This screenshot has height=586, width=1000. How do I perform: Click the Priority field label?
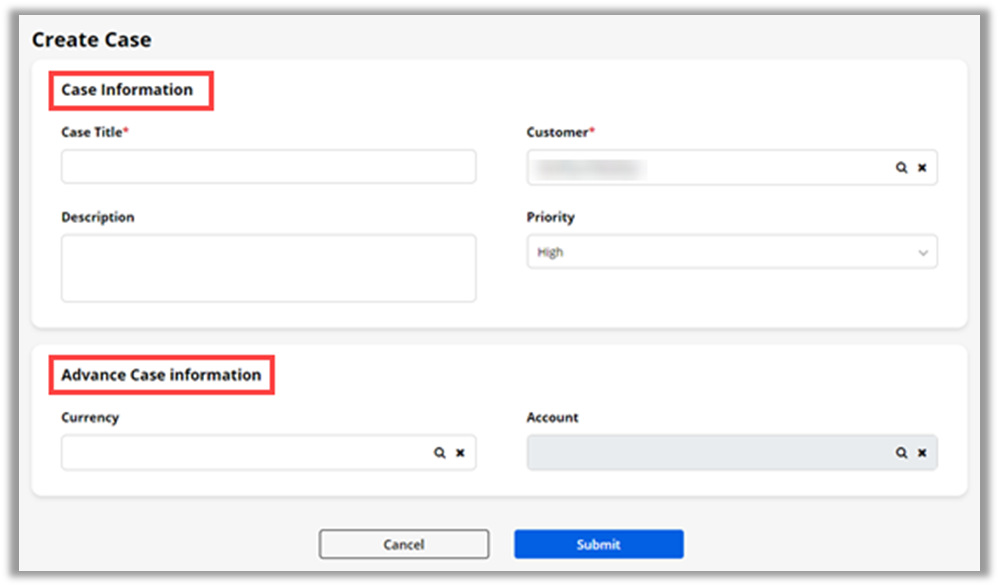tap(550, 217)
